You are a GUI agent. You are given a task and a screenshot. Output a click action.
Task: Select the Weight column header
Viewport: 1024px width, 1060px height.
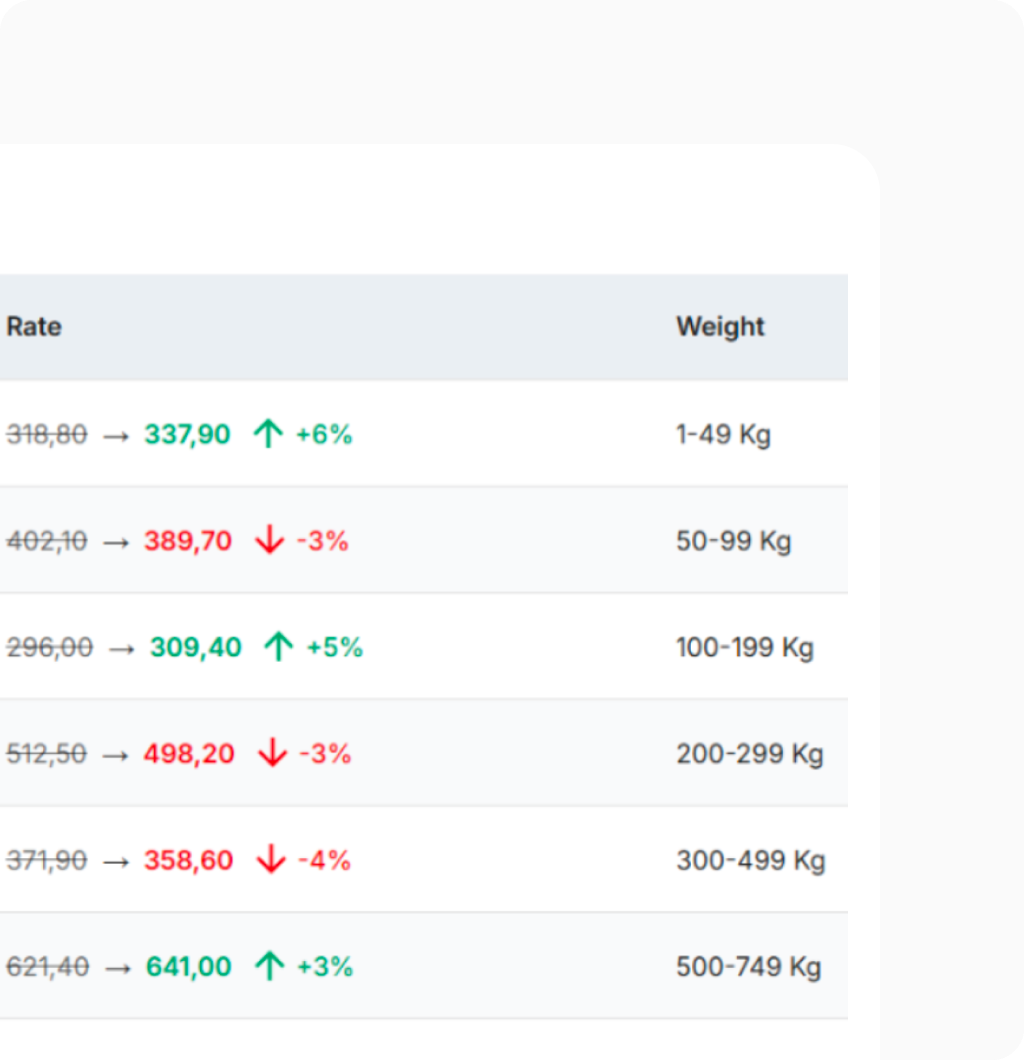[720, 327]
